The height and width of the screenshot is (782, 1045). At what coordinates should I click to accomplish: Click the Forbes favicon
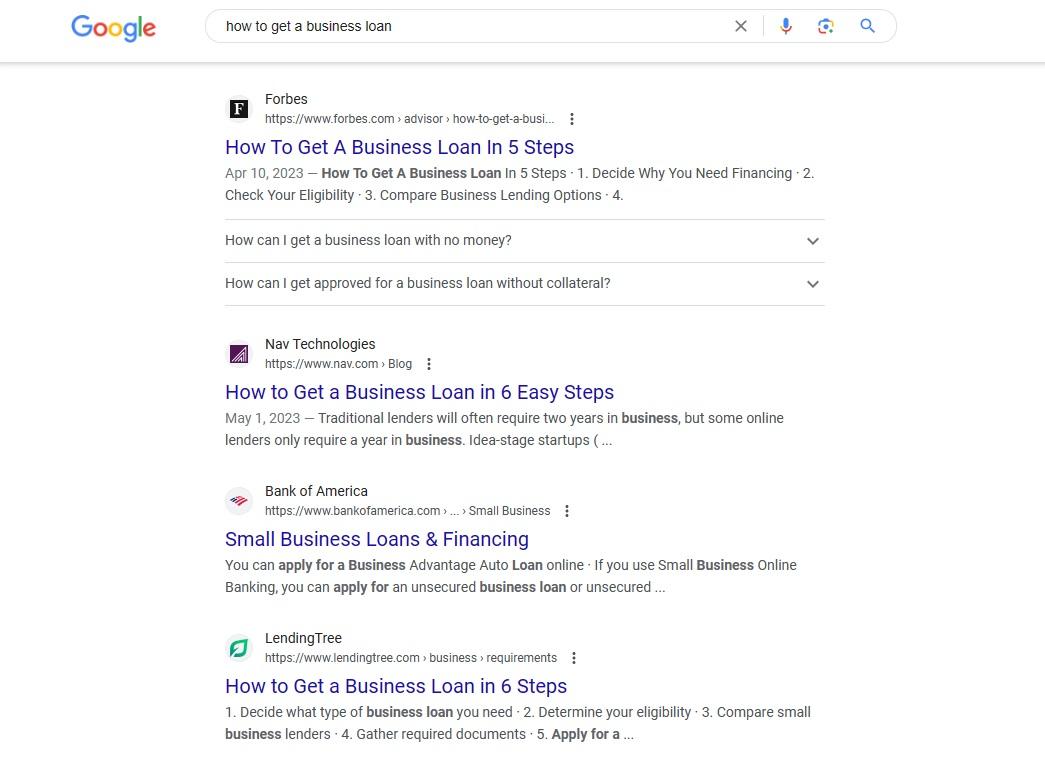click(239, 108)
